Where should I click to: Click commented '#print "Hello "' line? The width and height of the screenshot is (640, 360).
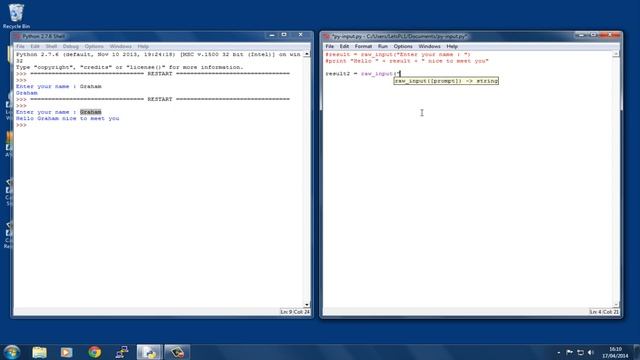coord(407,61)
